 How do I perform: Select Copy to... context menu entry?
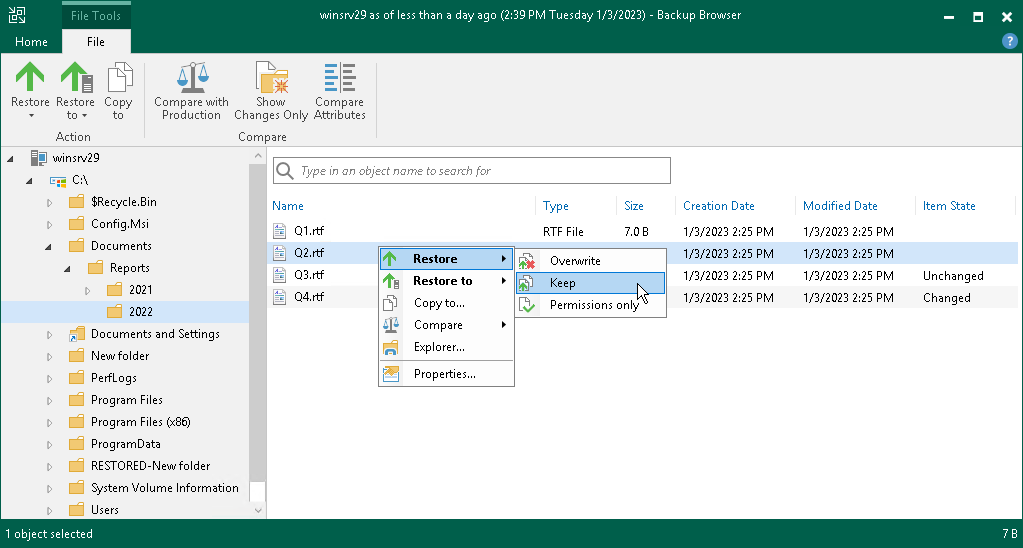coord(446,303)
